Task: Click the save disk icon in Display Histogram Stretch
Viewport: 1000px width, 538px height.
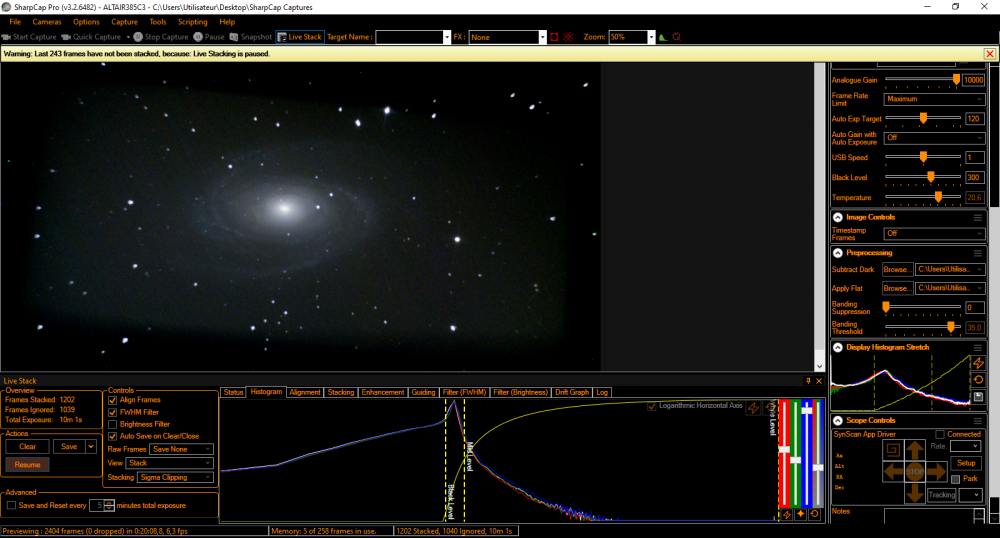Action: [x=978, y=396]
